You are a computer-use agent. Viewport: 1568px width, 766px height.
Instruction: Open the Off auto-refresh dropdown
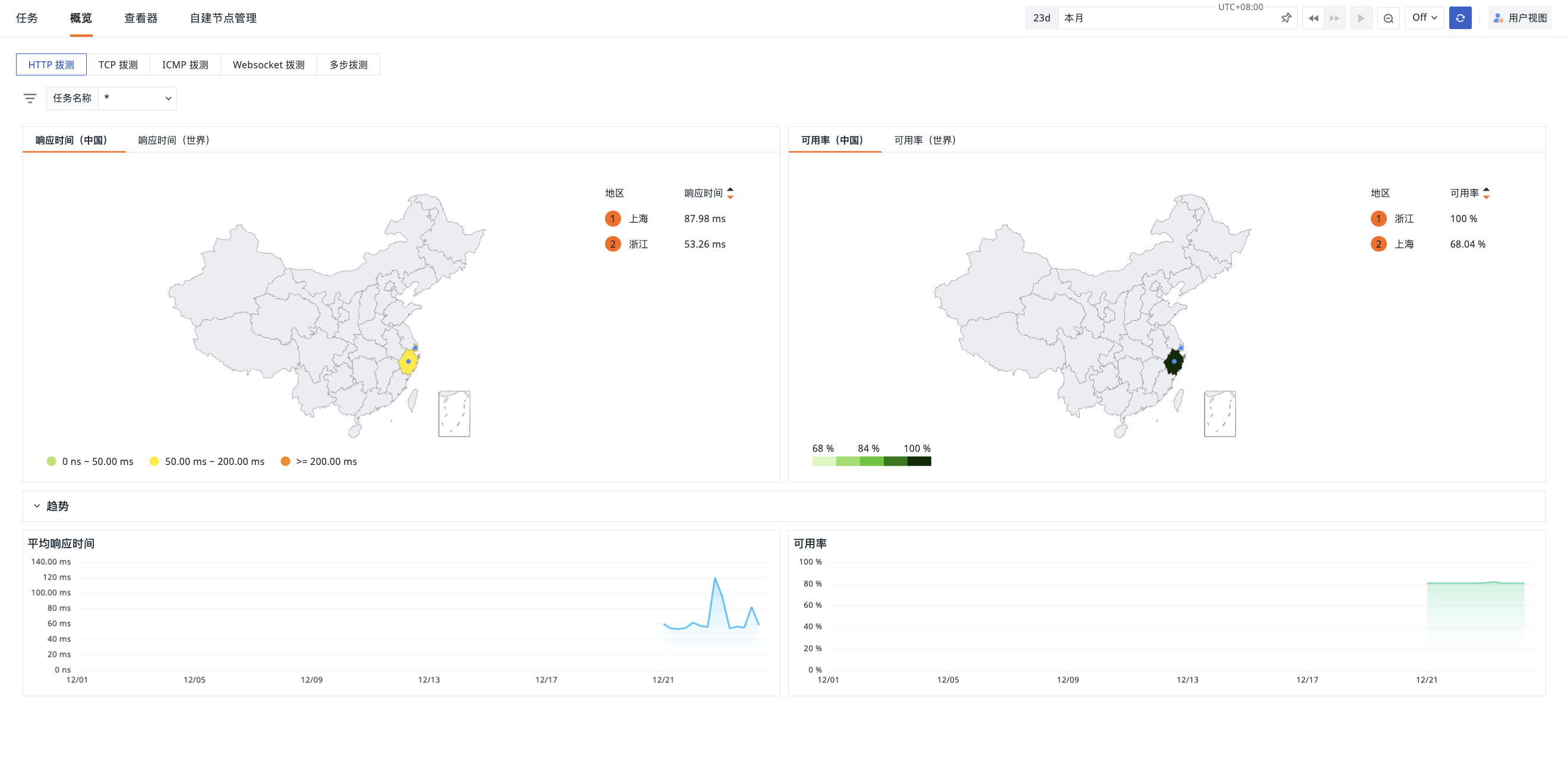[x=1424, y=18]
